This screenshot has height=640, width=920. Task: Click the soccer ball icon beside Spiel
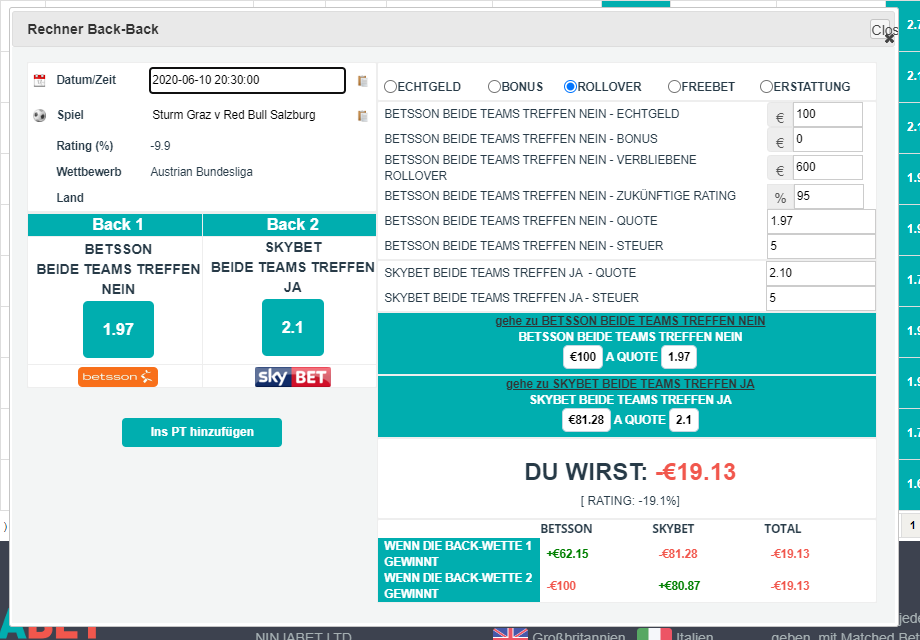click(x=39, y=116)
